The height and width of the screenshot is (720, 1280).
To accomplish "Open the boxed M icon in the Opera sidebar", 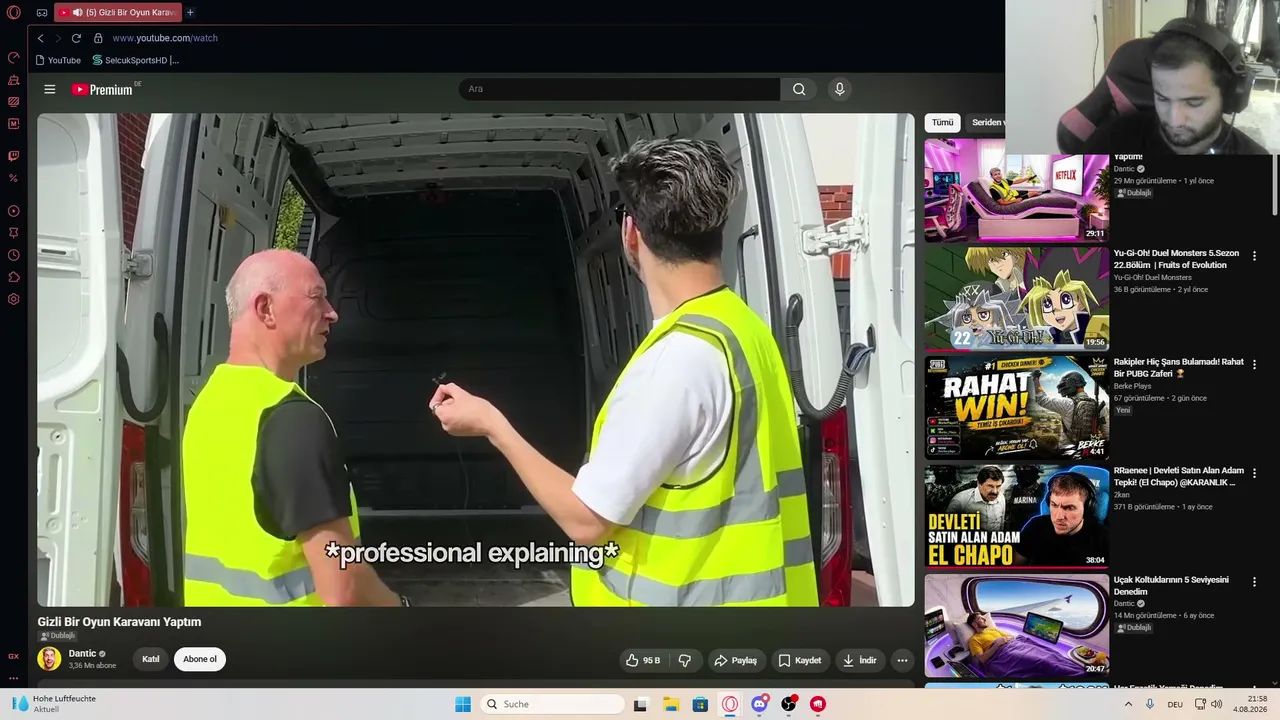I will point(14,124).
